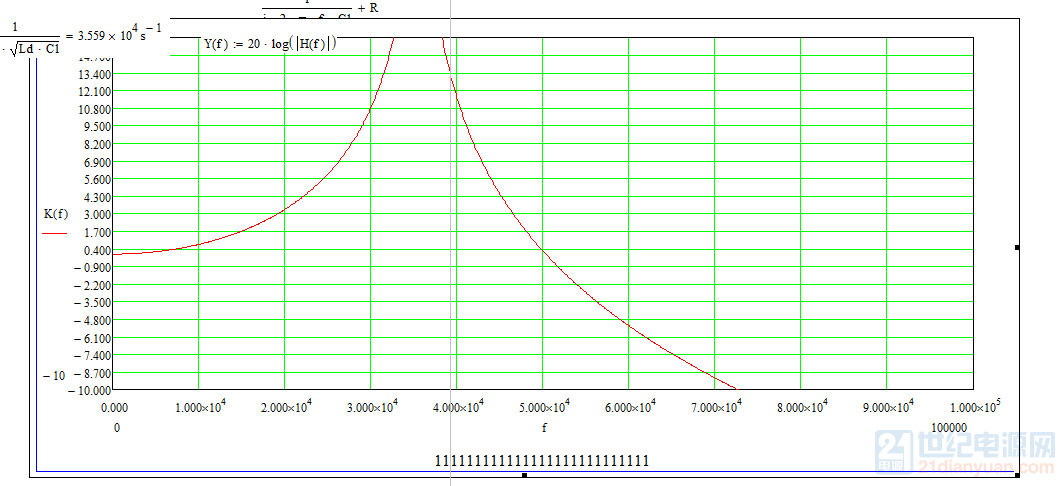1060x486 pixels.
Task: Edit the x-axis lower limit 0
Action: [117, 427]
